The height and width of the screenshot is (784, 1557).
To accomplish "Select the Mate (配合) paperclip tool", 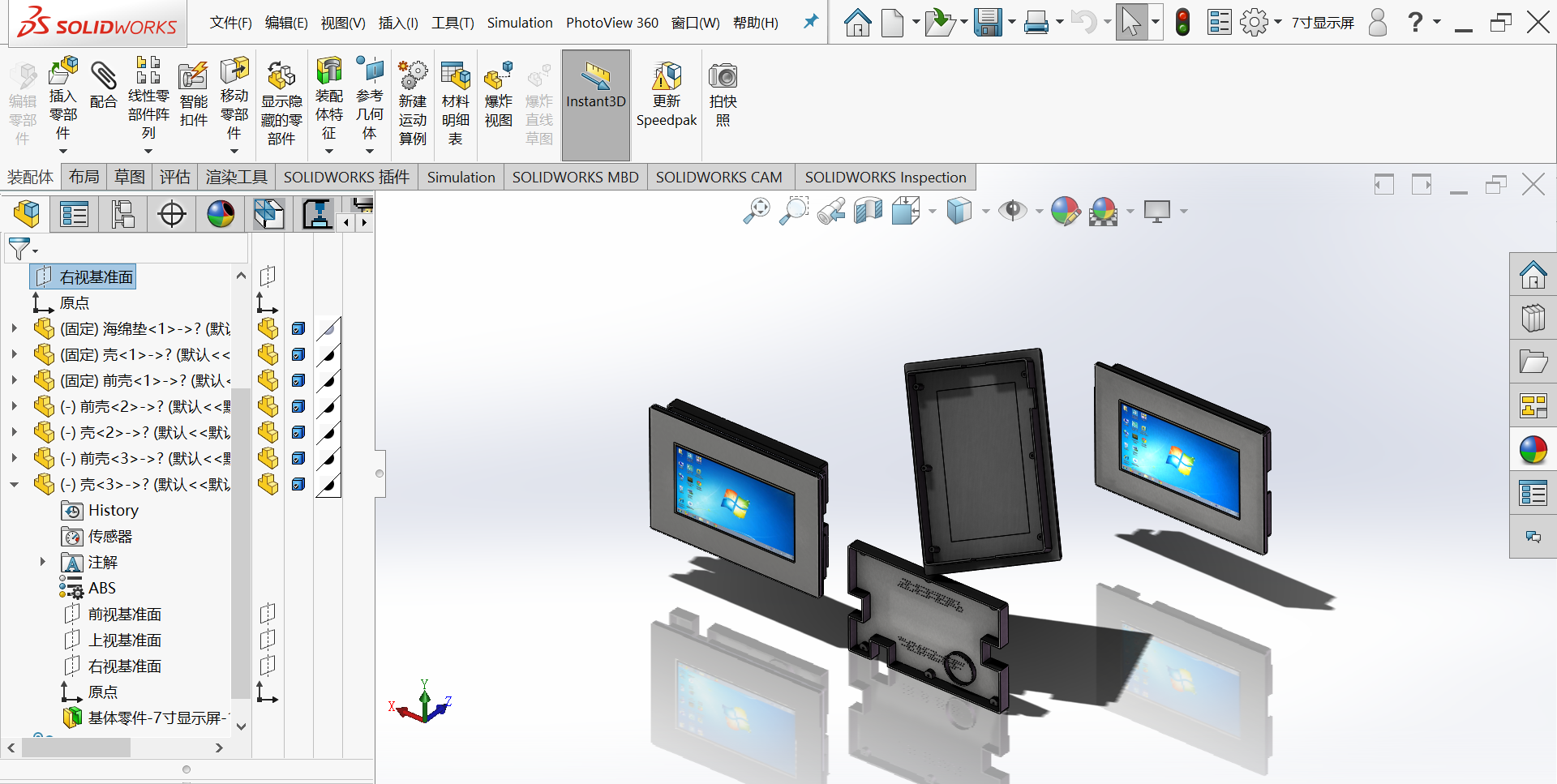I will click(x=103, y=76).
